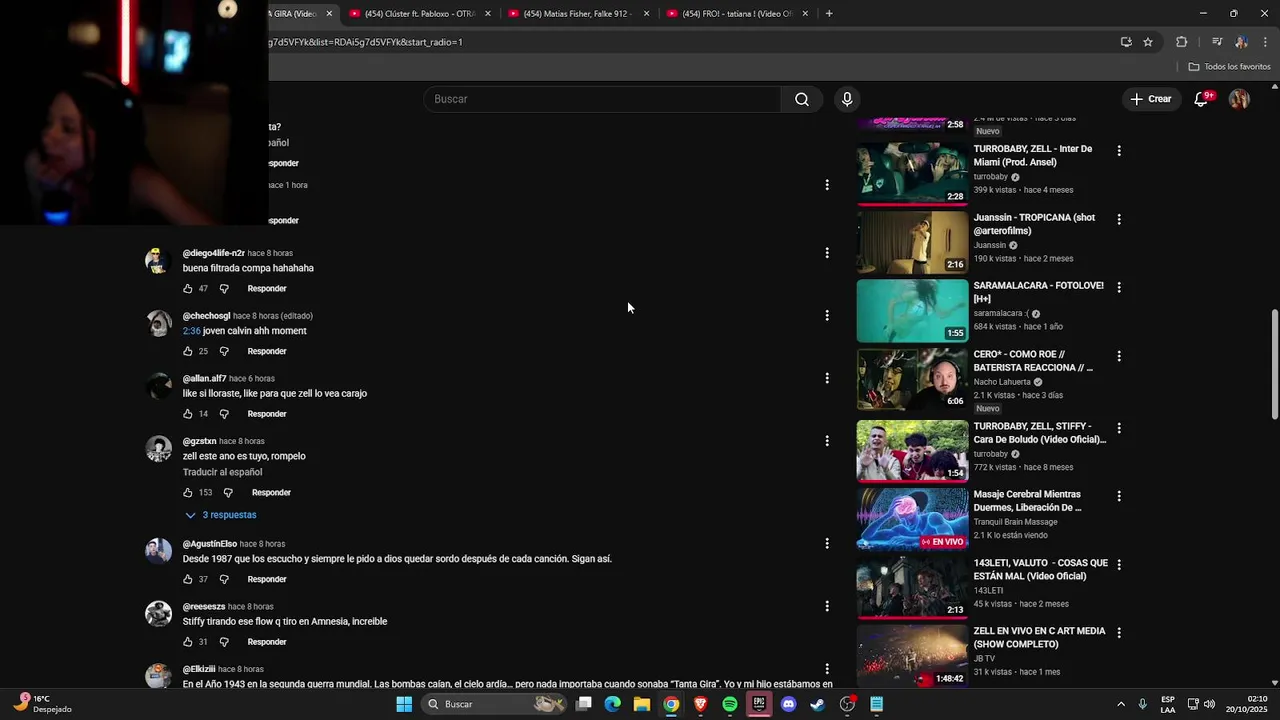Screen dimensions: 1280x720
Task: Reply to the @allan.alf7 comment
Action: click(x=267, y=414)
